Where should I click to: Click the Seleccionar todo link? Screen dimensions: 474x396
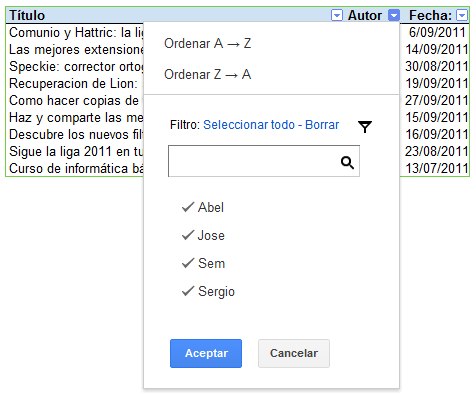(x=249, y=125)
